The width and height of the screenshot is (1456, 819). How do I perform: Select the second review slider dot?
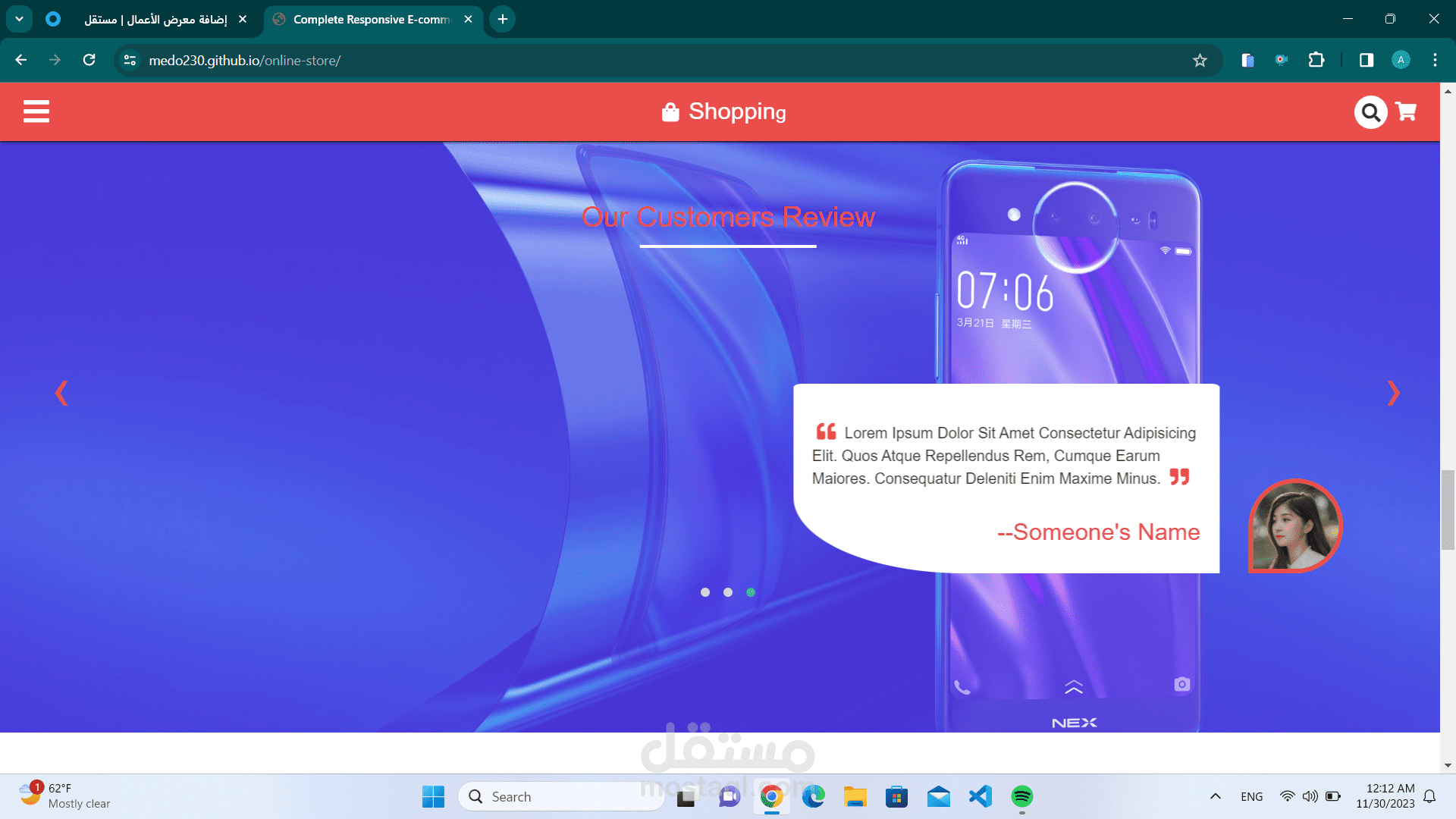pyautogui.click(x=728, y=592)
